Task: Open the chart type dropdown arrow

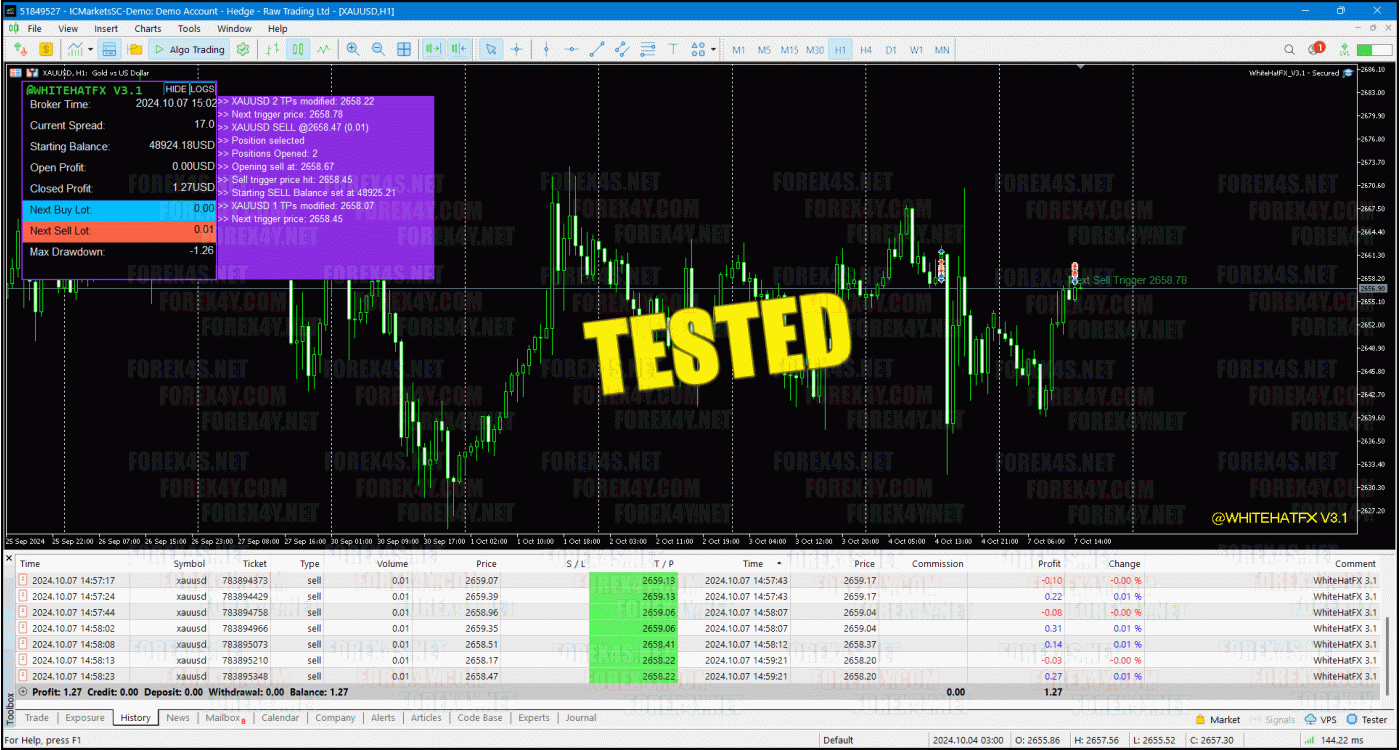Action: pos(90,49)
